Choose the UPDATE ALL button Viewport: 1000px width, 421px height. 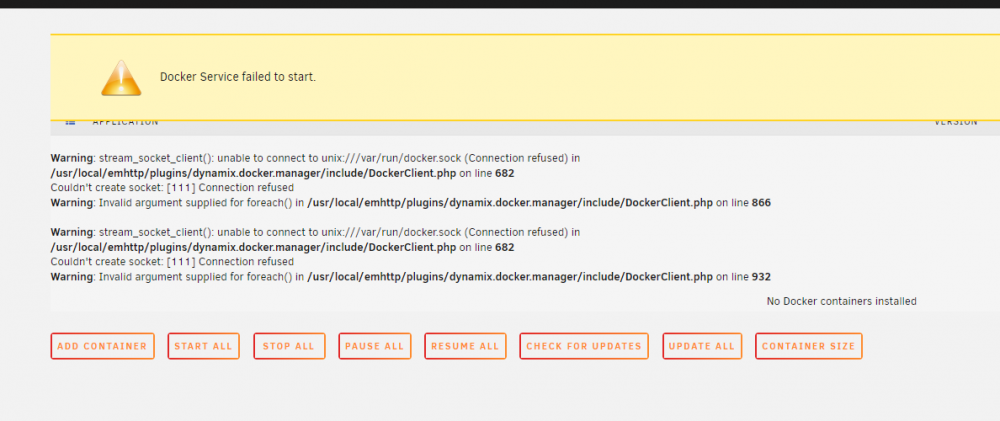[702, 346]
